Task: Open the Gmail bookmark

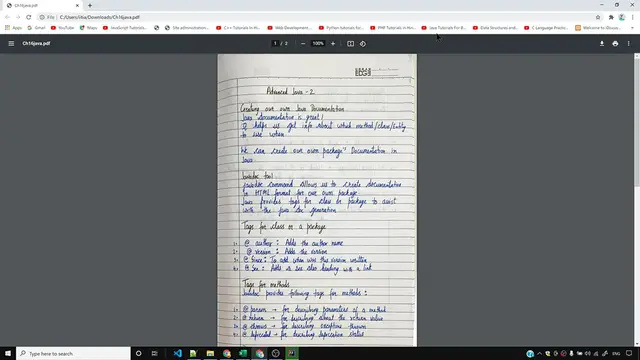Action: [x=36, y=28]
